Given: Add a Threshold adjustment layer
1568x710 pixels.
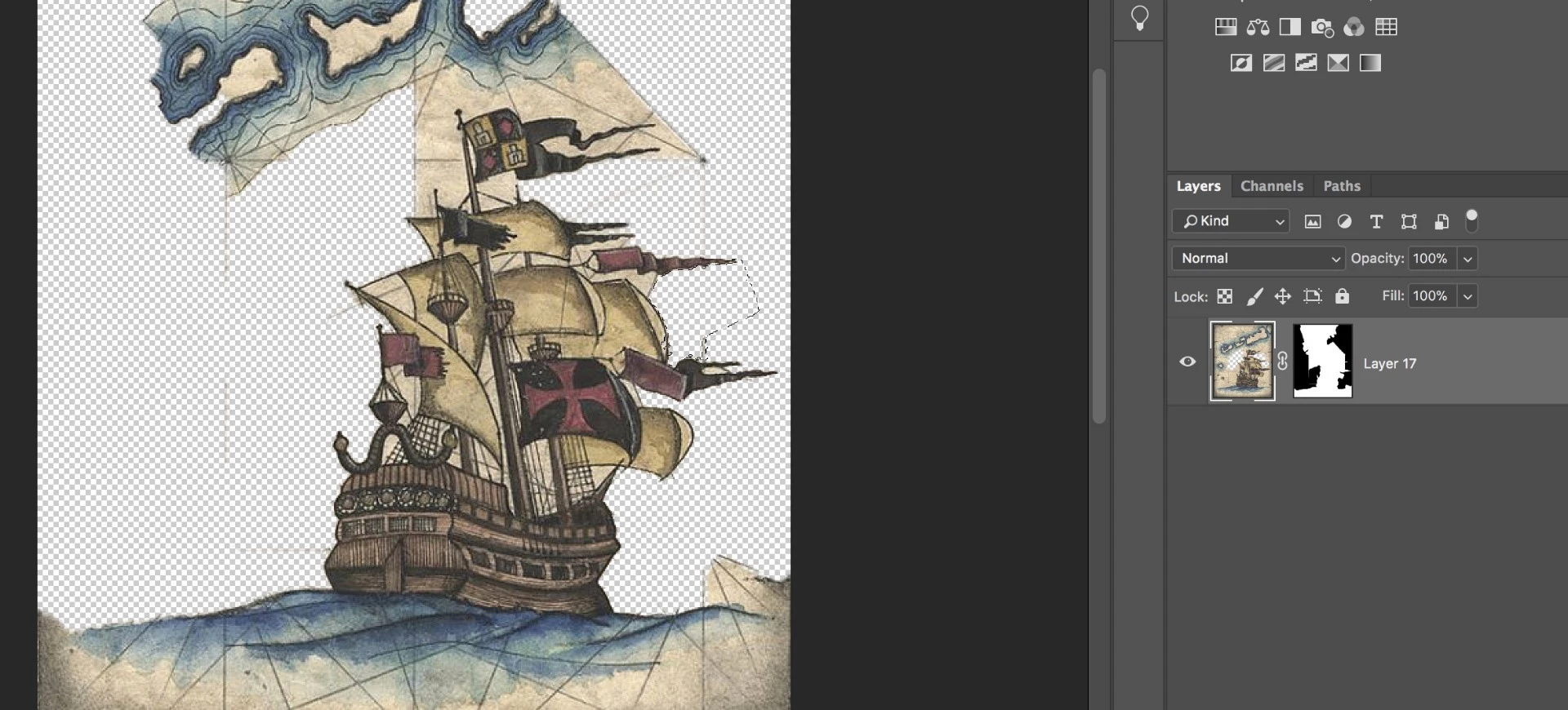Looking at the screenshot, I should point(1306,63).
